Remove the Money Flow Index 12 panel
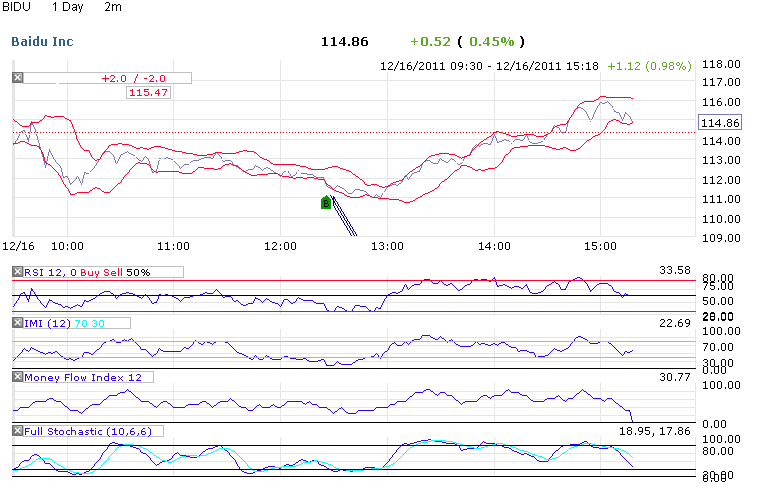The image size is (768, 489). pos(18,376)
